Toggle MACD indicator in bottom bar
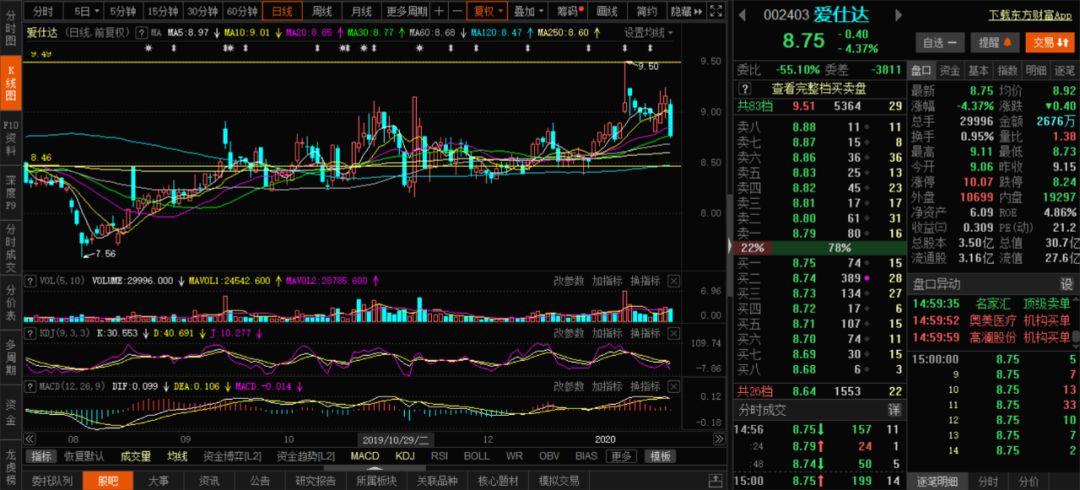 click(364, 456)
